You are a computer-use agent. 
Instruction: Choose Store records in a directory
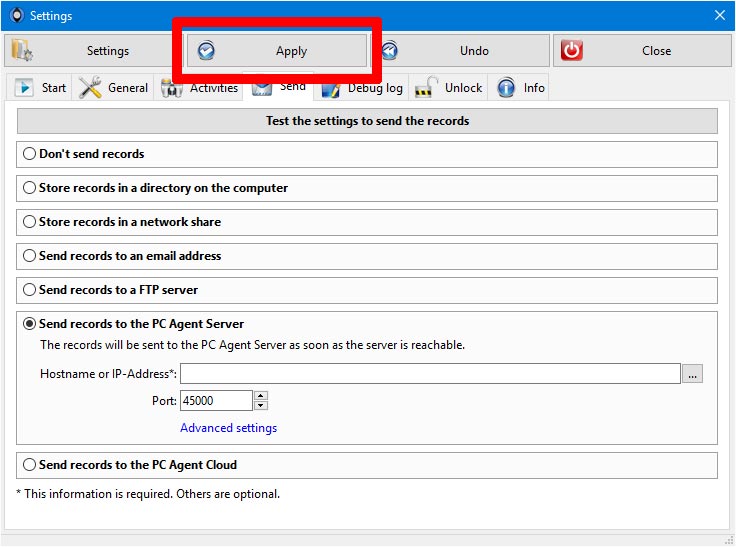pyautogui.click(x=30, y=188)
